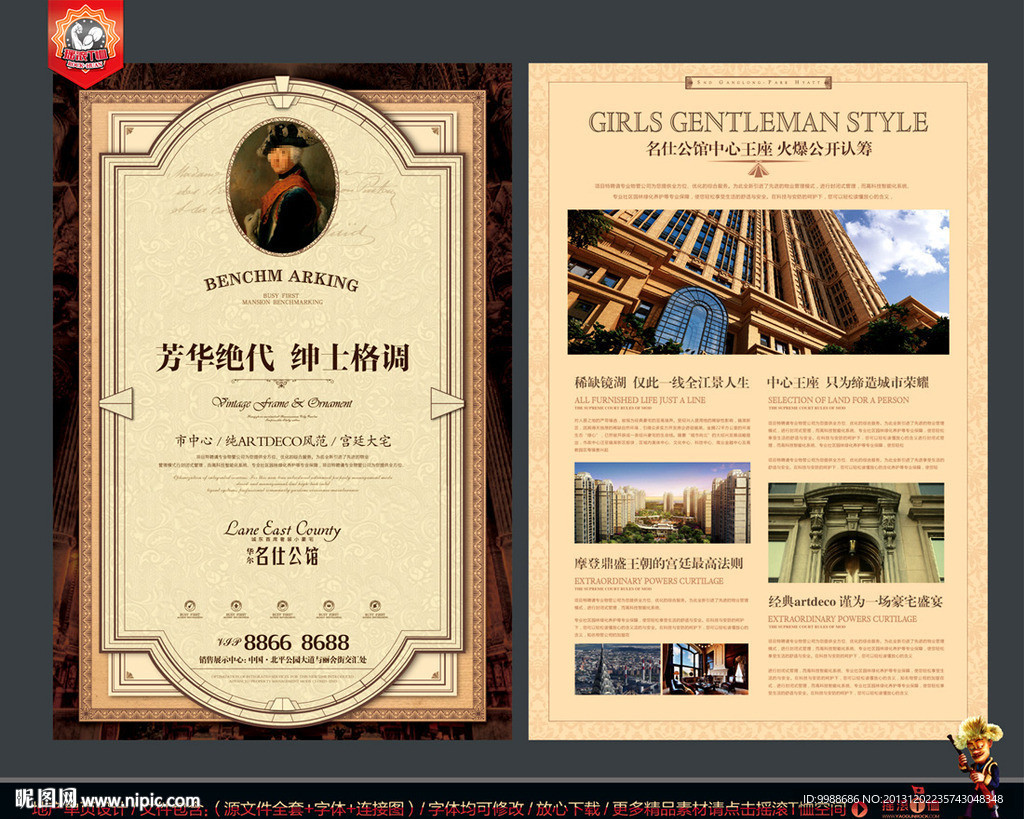
Task: Click the red text 字体均可修改
Action: click(x=476, y=809)
